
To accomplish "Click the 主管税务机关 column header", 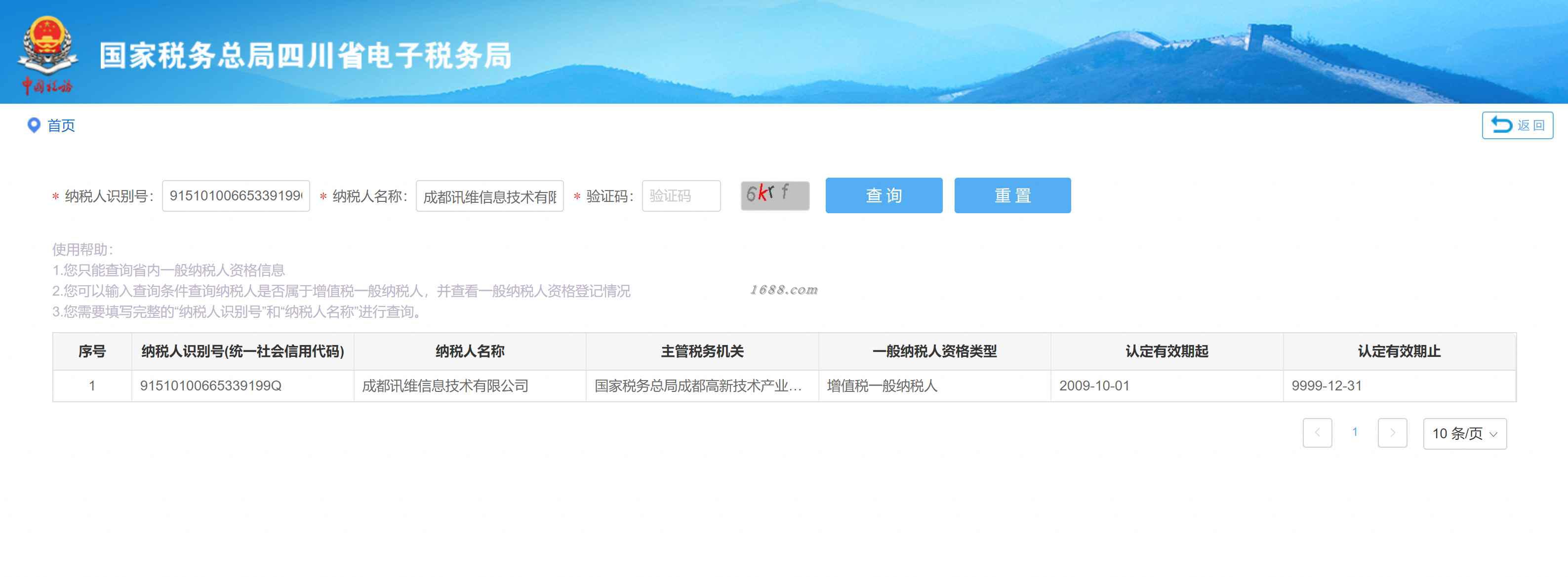I will [x=702, y=351].
